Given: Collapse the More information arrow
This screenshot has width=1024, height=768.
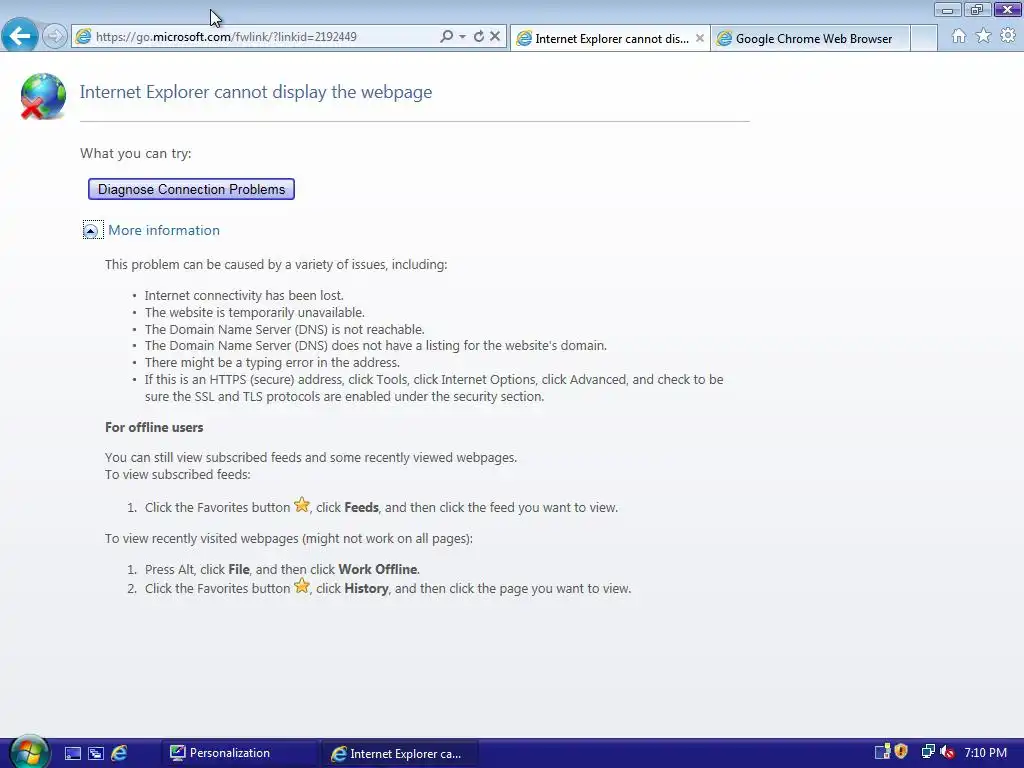Looking at the screenshot, I should (91, 231).
